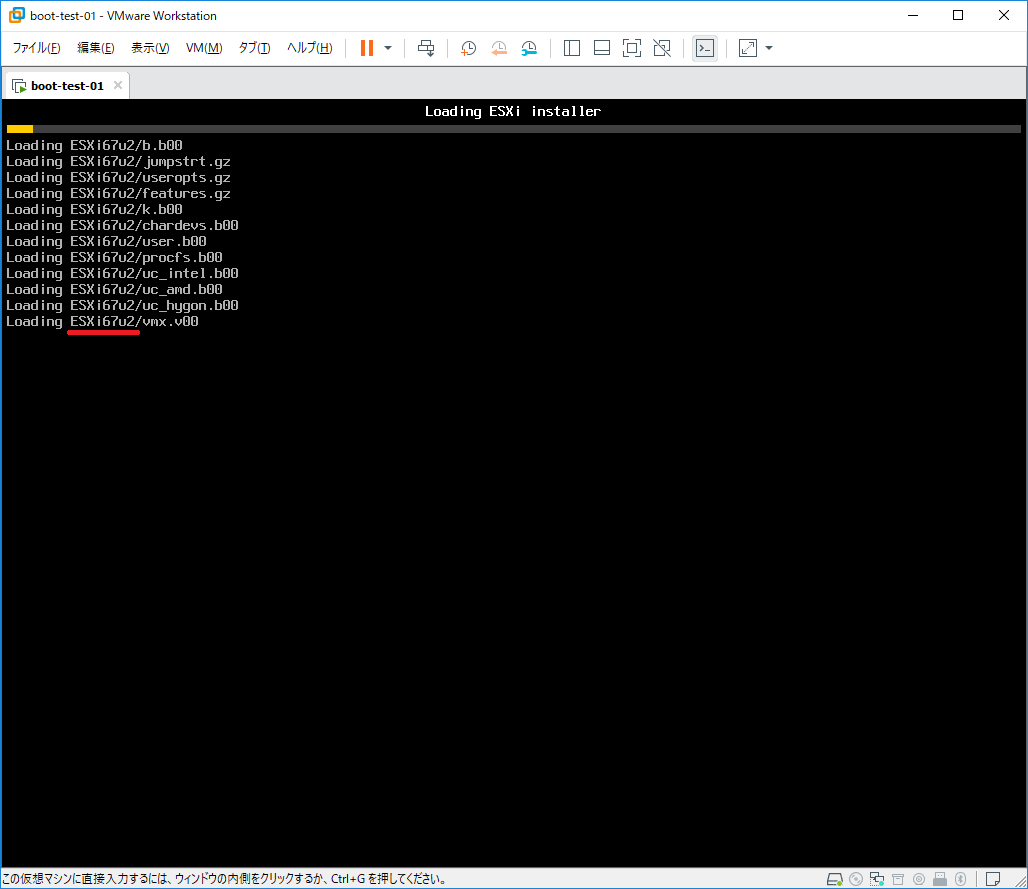
Task: Open the タブ(T) menu
Action: (x=254, y=48)
